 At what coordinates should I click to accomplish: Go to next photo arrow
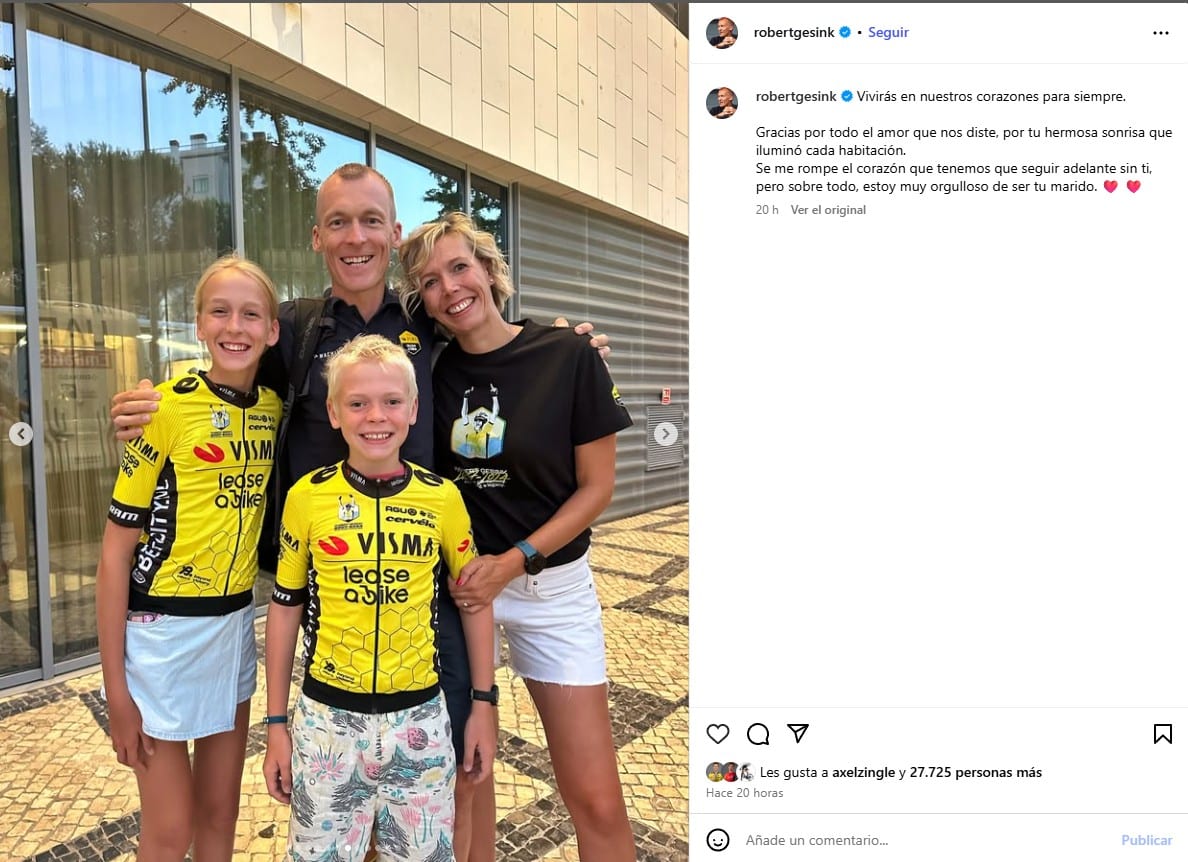(665, 433)
